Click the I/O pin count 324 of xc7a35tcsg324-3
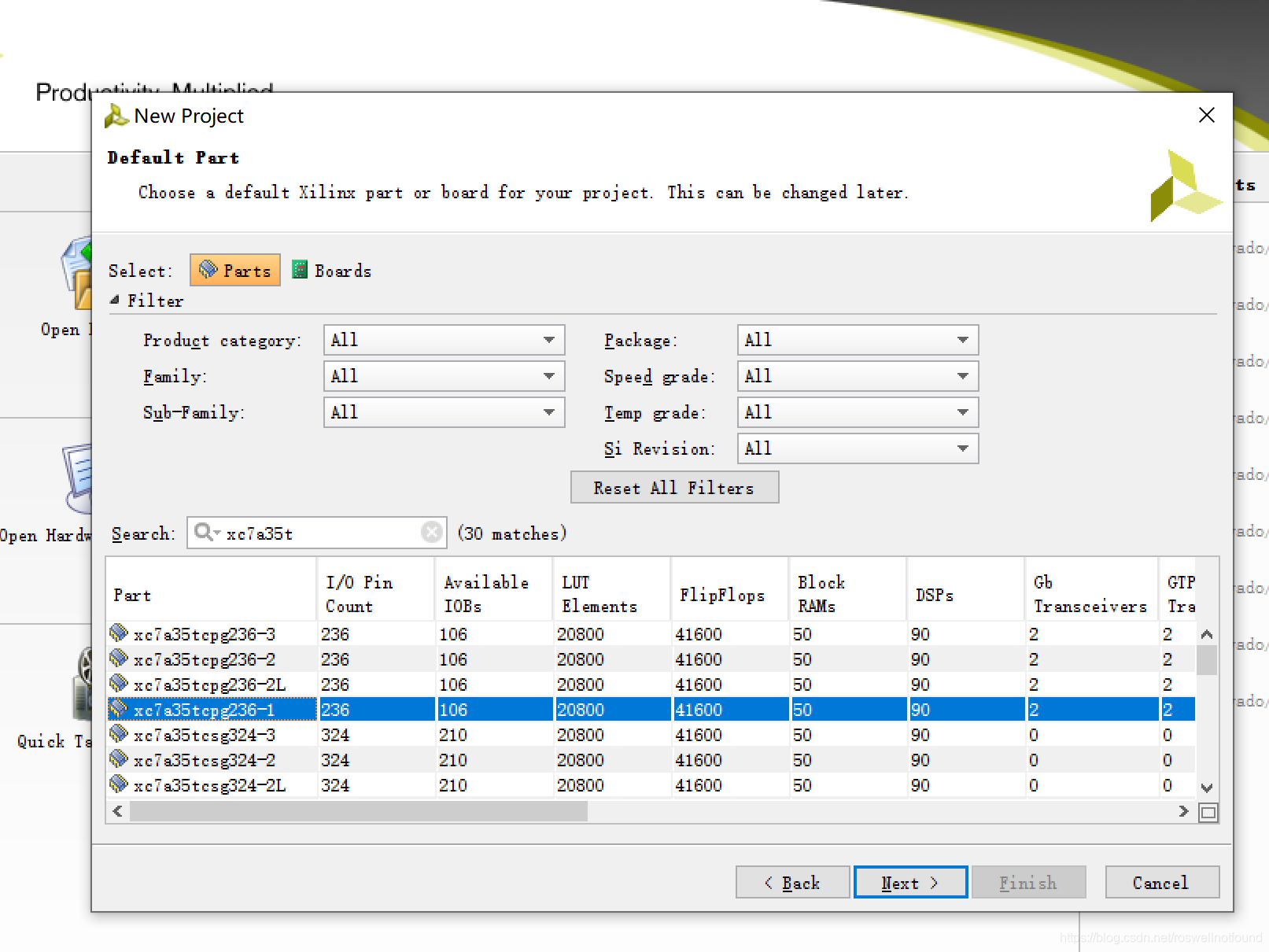1269x952 pixels. pyautogui.click(x=335, y=735)
